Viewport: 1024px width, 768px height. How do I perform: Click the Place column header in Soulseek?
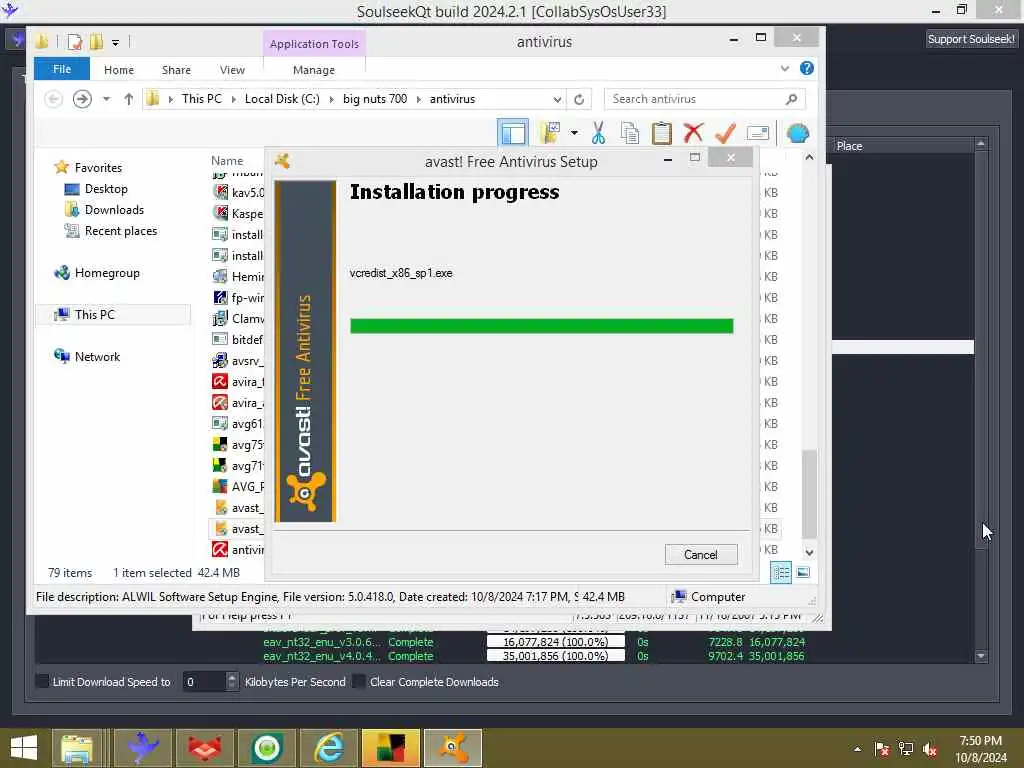pos(850,146)
